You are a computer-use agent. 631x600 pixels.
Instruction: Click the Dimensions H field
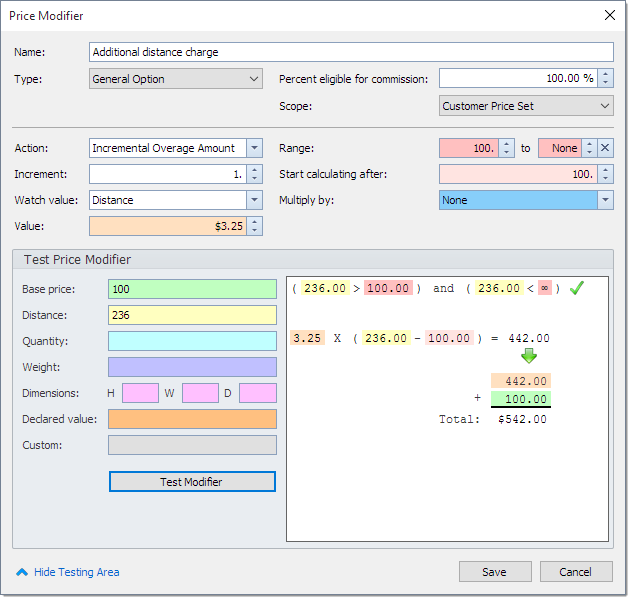[x=140, y=393]
